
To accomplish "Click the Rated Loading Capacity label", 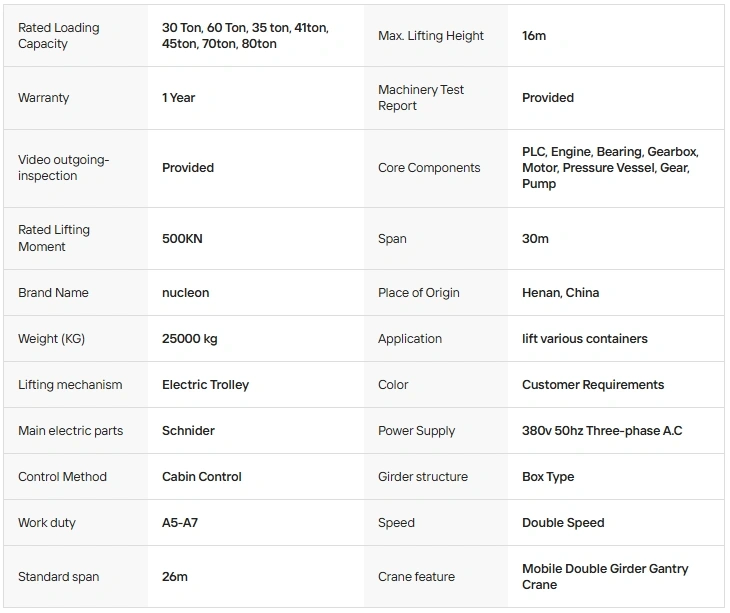I will click(59, 36).
